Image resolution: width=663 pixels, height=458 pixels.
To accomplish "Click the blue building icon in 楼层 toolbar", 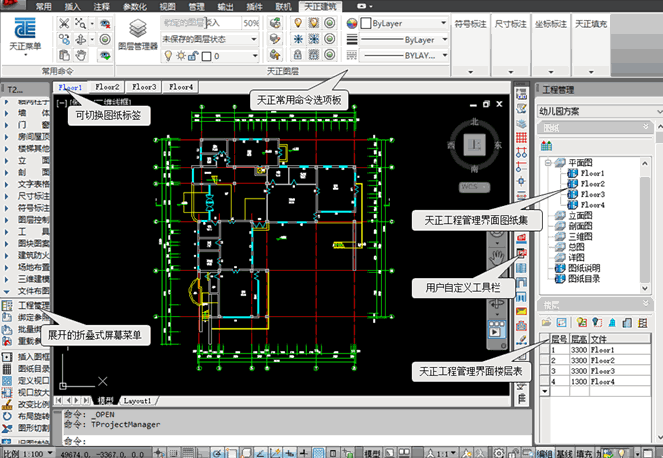I will click(x=612, y=323).
